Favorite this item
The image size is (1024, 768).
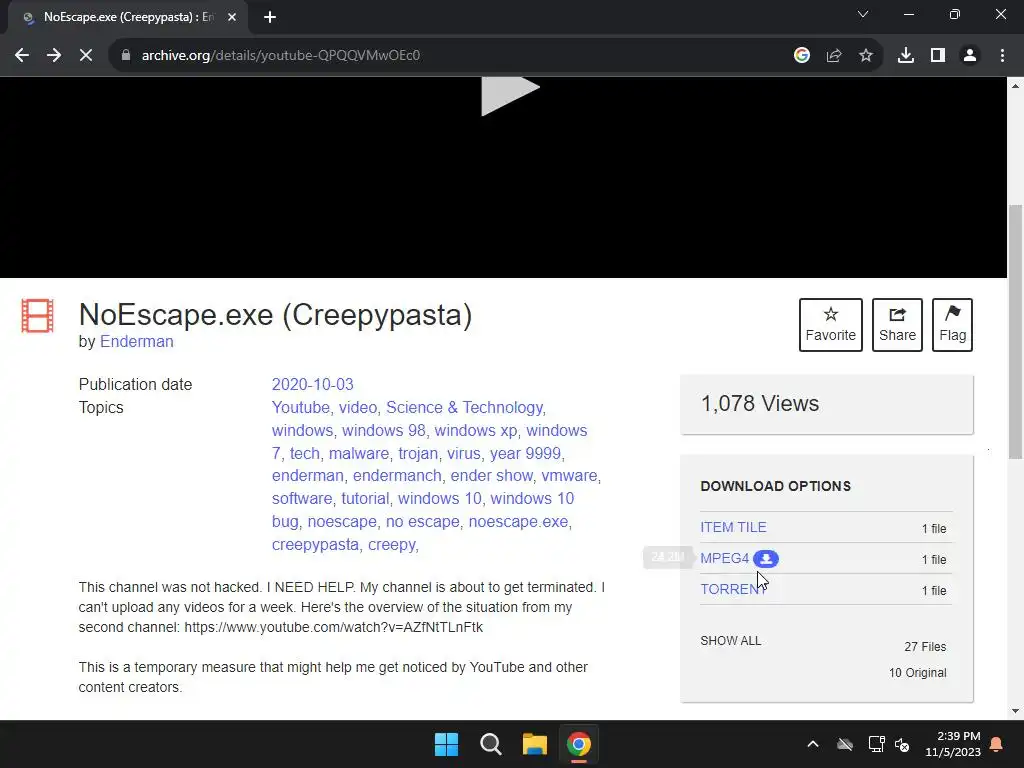point(831,325)
